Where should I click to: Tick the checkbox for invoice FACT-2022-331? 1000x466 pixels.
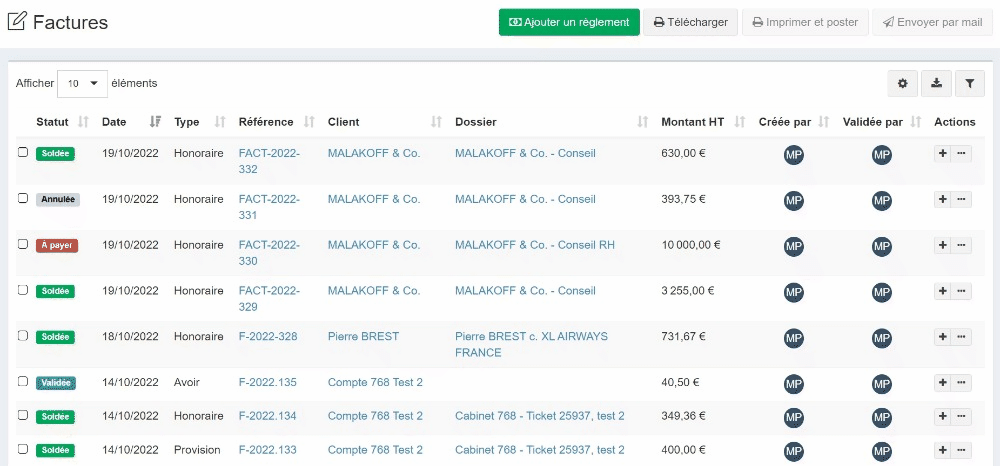click(x=22, y=198)
